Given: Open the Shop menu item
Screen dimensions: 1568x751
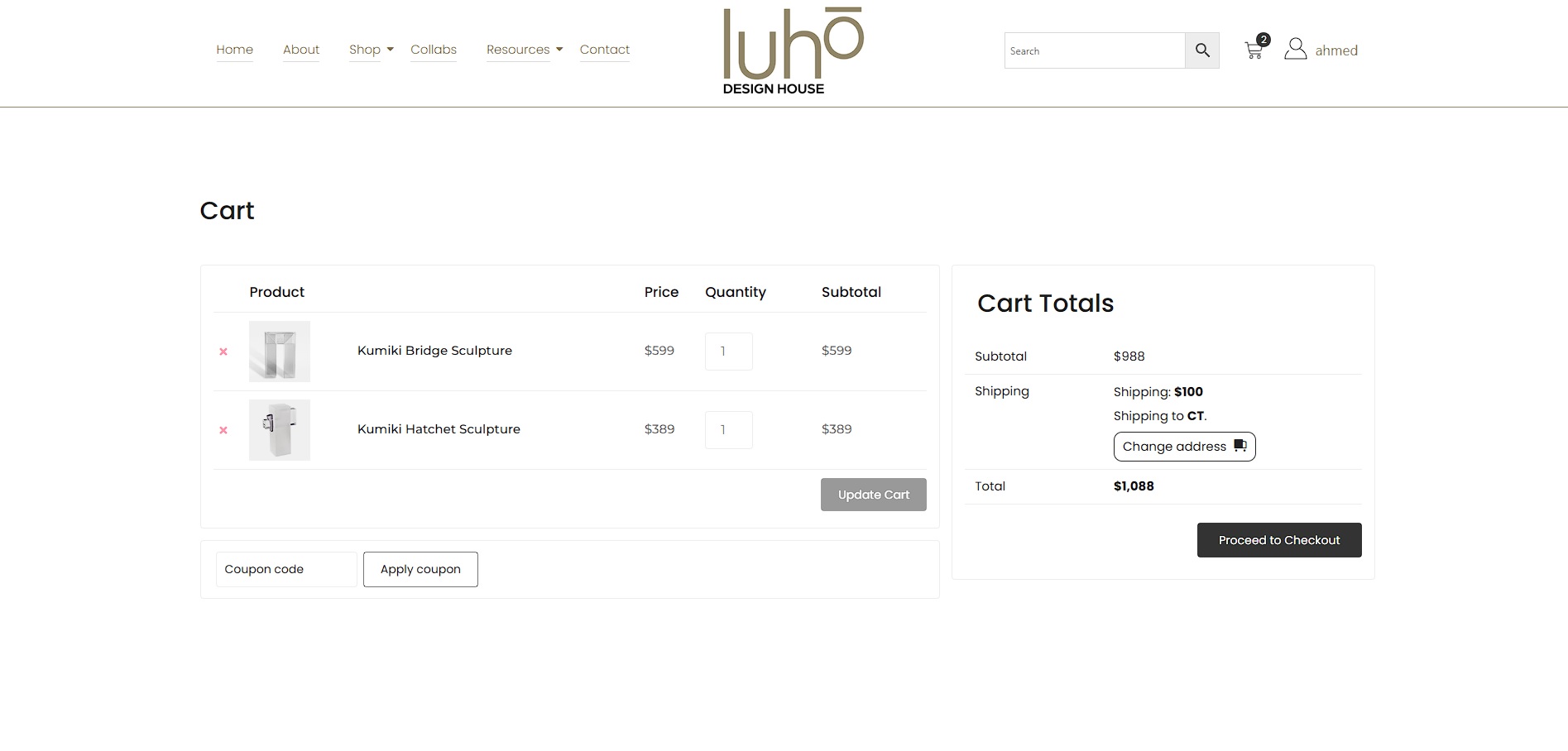Looking at the screenshot, I should (x=365, y=50).
